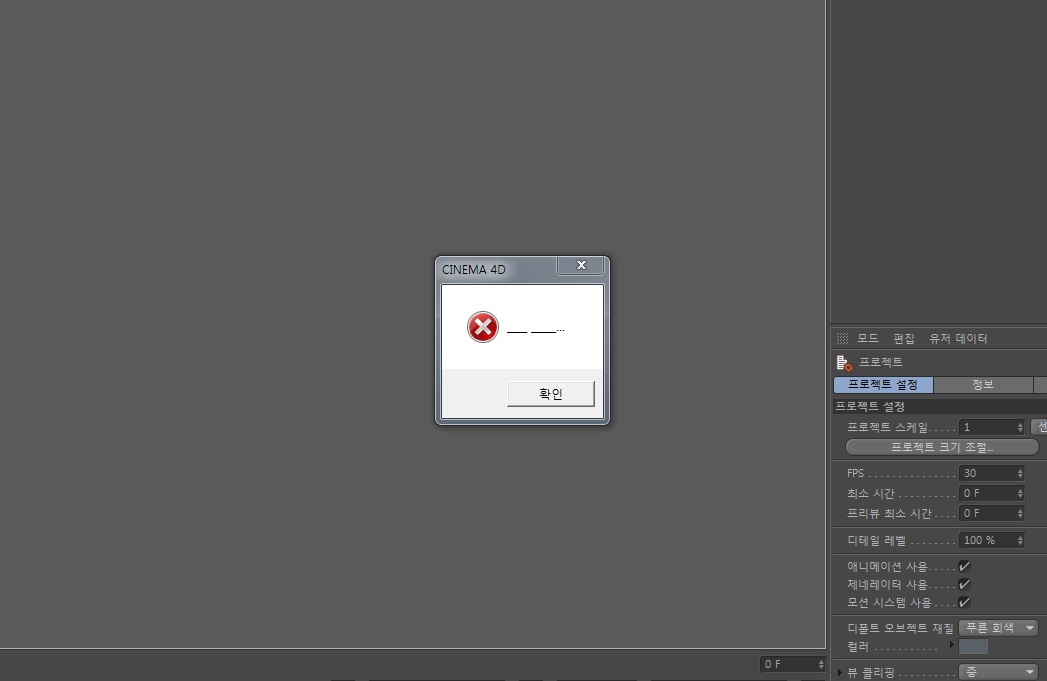Click the 디테일 레벨 stepper arrows
This screenshot has width=1047, height=681.
pyautogui.click(x=1020, y=540)
